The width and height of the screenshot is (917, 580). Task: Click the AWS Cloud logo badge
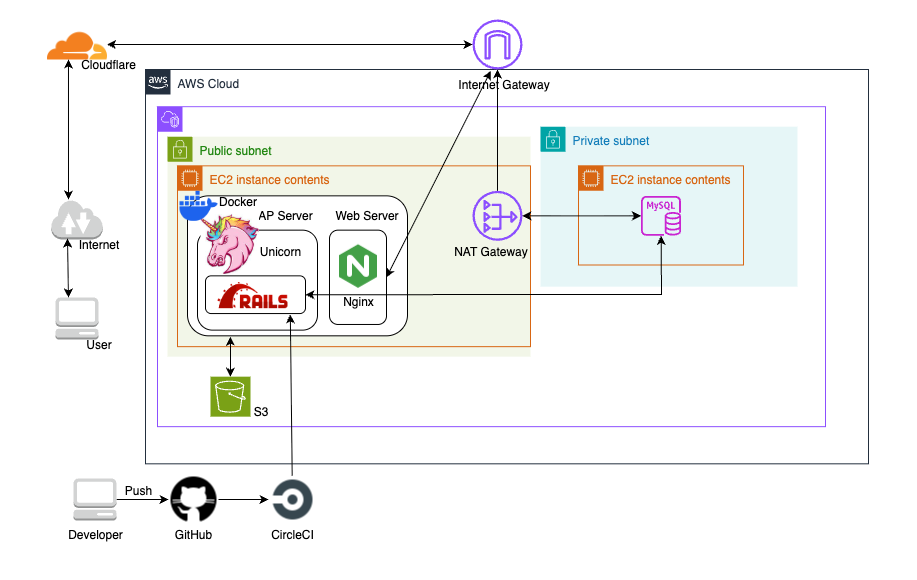pyautogui.click(x=158, y=82)
